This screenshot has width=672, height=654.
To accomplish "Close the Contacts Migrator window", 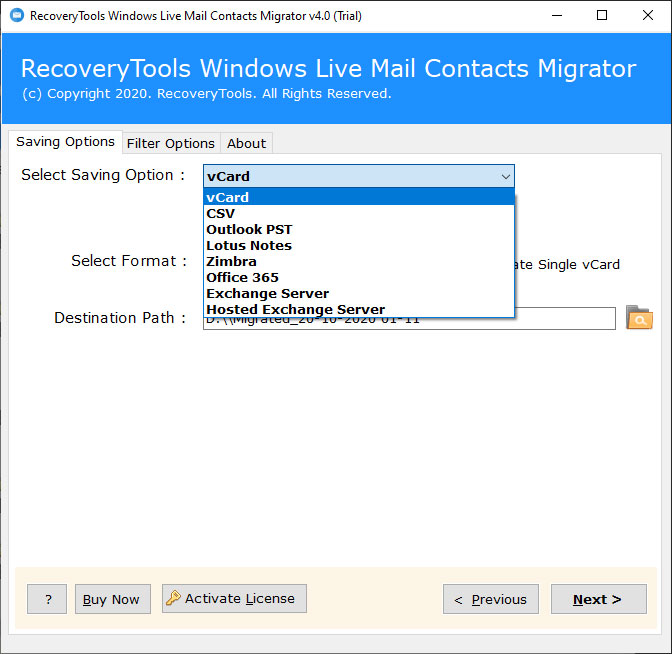I will (x=648, y=16).
